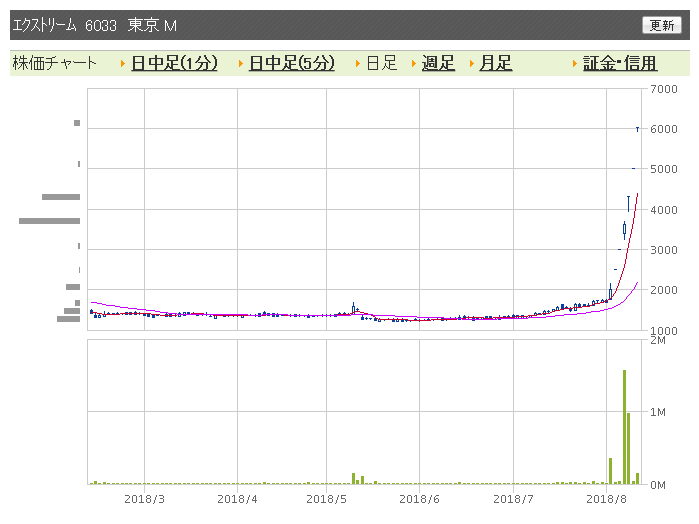
Task: Click the orange arrow before 月足
Action: coord(471,63)
